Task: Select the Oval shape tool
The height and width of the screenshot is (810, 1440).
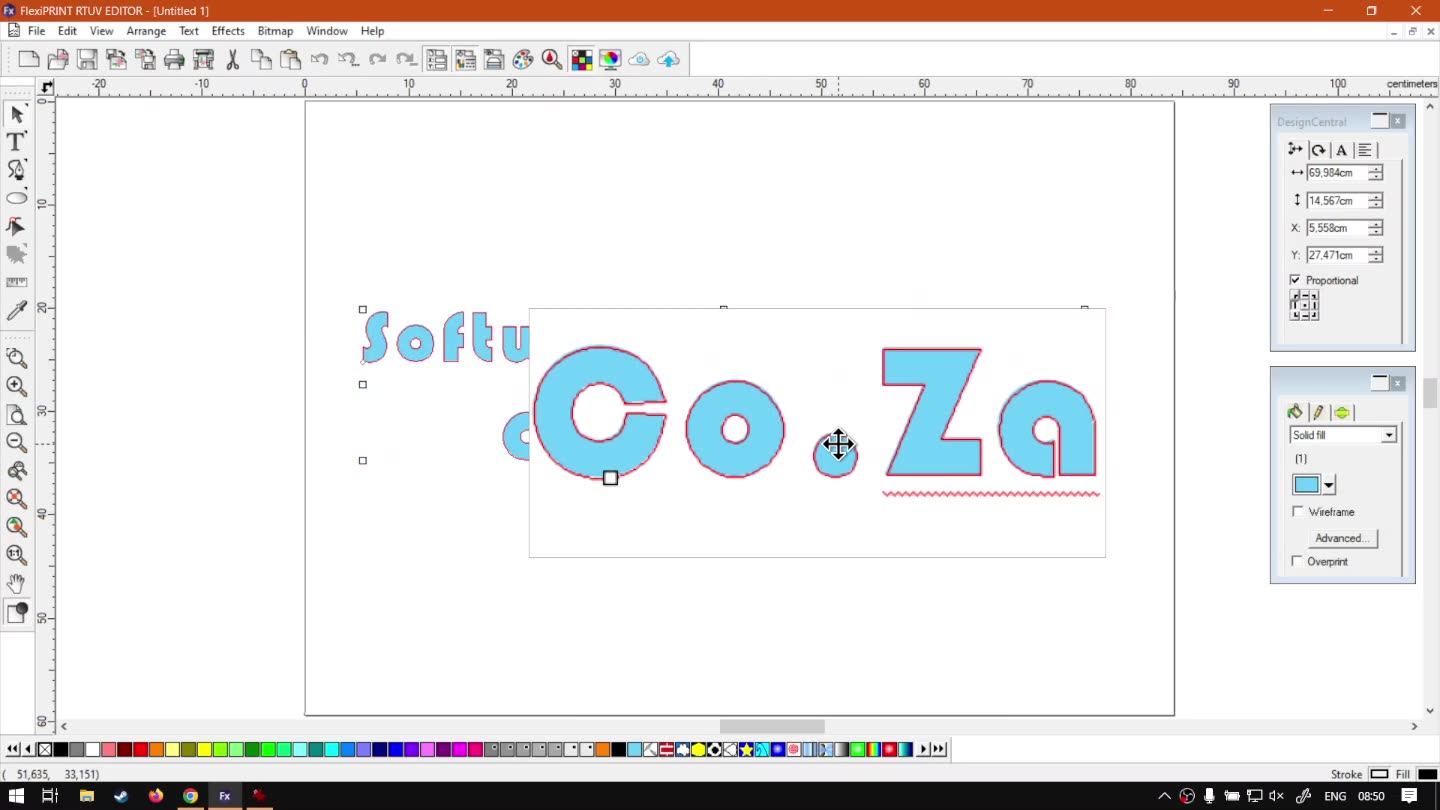Action: [16, 198]
